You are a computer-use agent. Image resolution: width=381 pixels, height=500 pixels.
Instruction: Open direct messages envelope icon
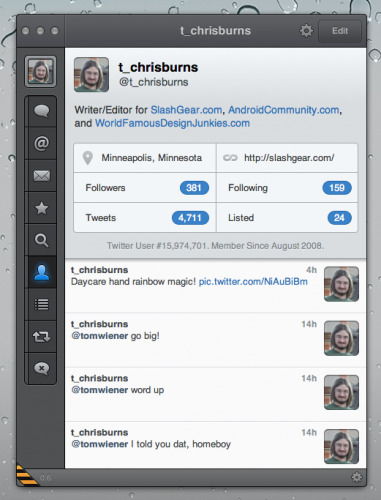click(x=41, y=176)
